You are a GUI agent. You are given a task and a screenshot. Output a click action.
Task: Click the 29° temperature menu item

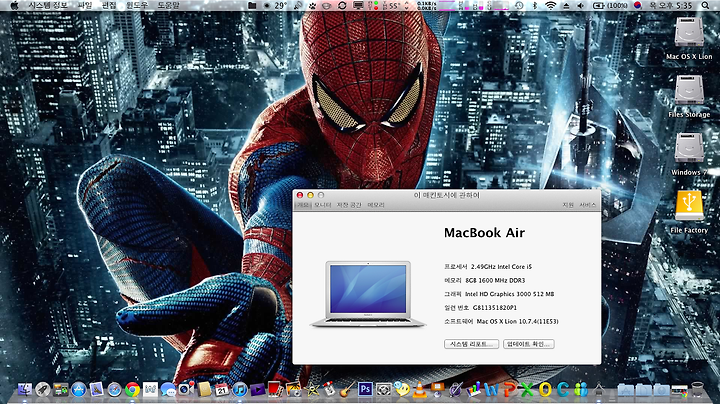click(x=280, y=6)
